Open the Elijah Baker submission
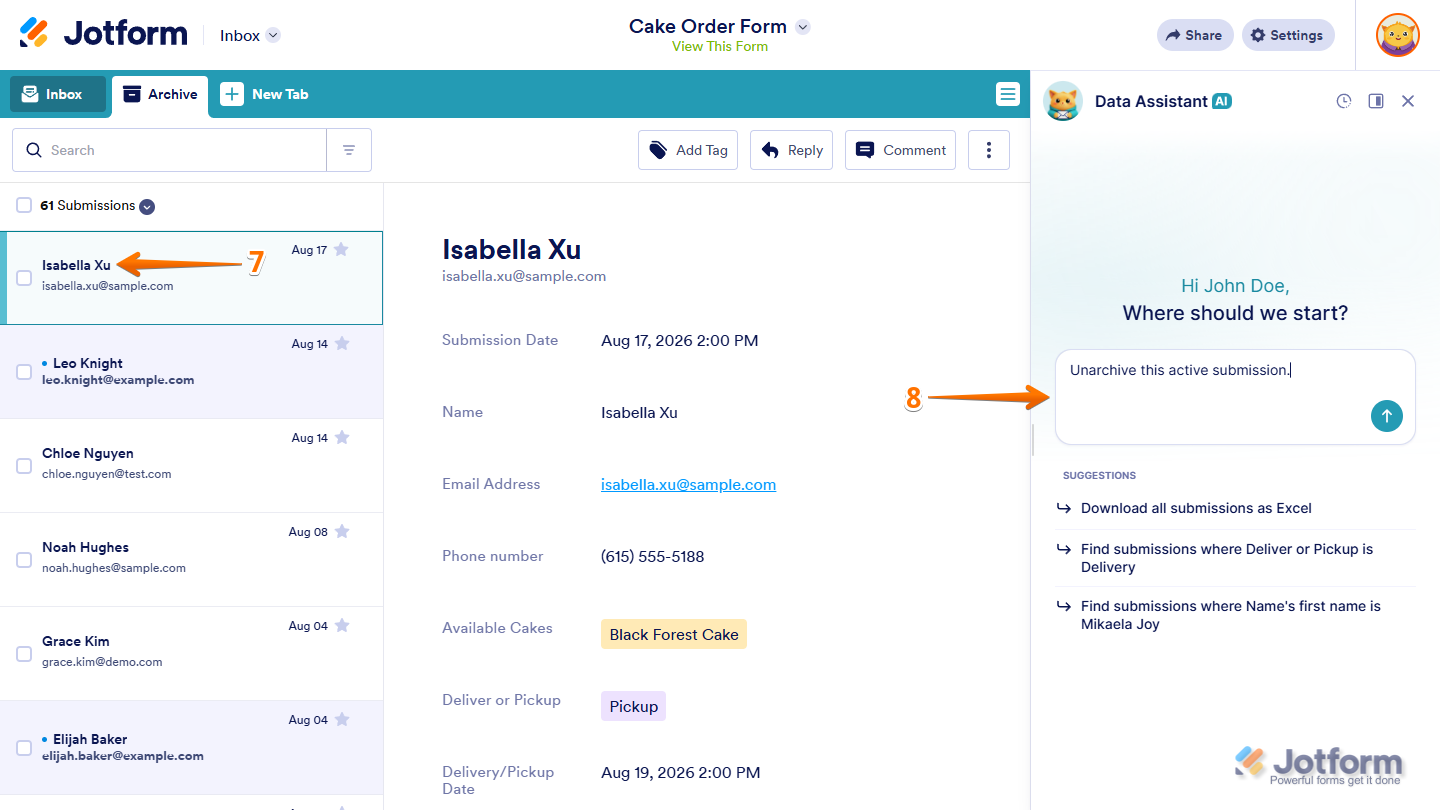1440x810 pixels. pos(191,748)
